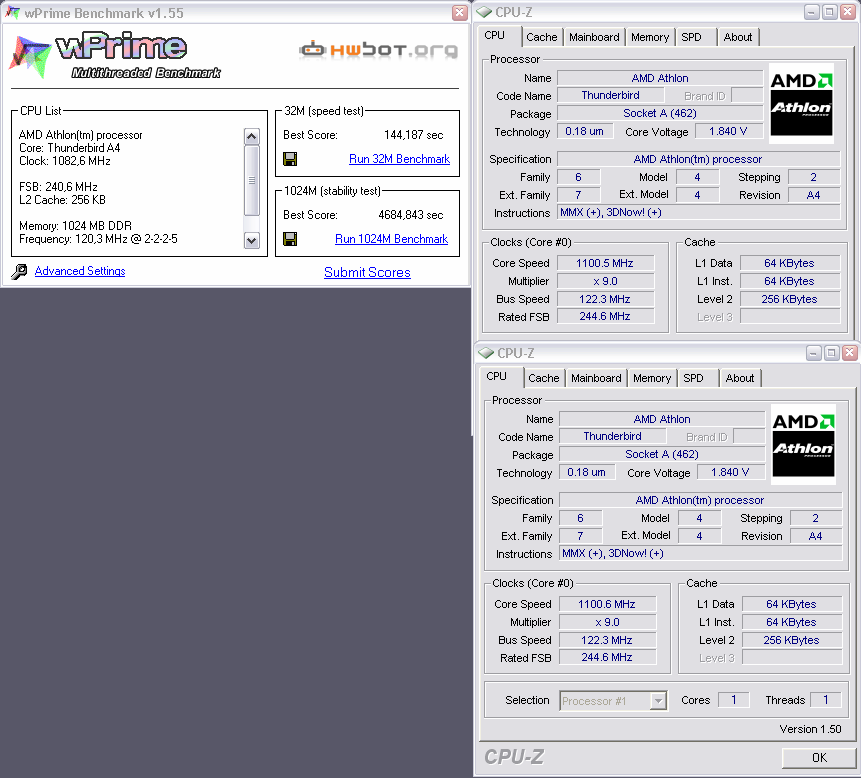The height and width of the screenshot is (778, 861).
Task: Click Threads value field in lower CPU-Z
Action: point(825,700)
